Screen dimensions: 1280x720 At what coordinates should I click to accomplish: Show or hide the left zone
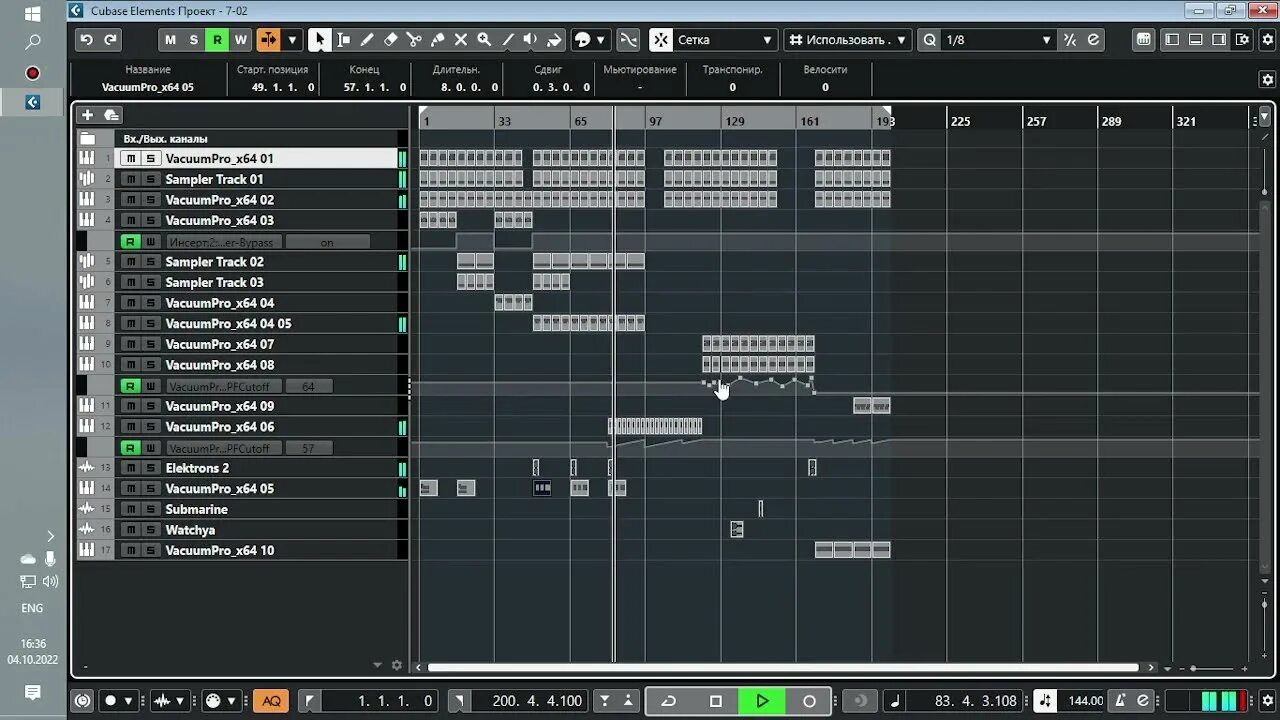1172,40
